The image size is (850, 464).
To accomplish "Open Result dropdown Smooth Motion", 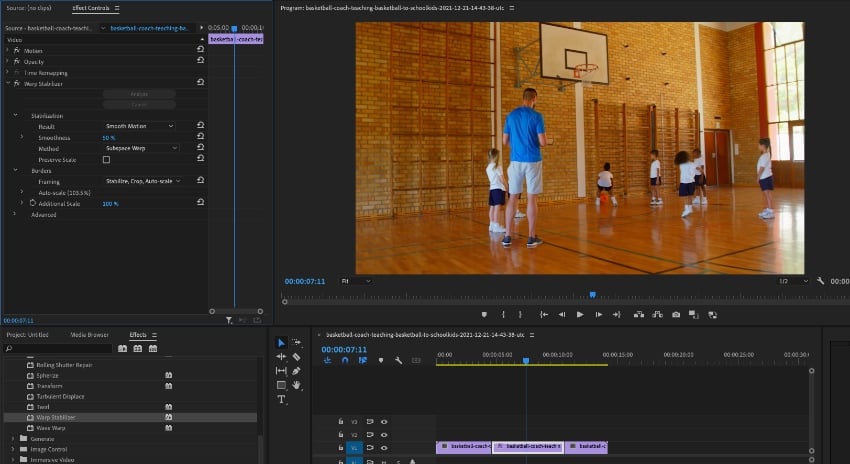I will (139, 126).
